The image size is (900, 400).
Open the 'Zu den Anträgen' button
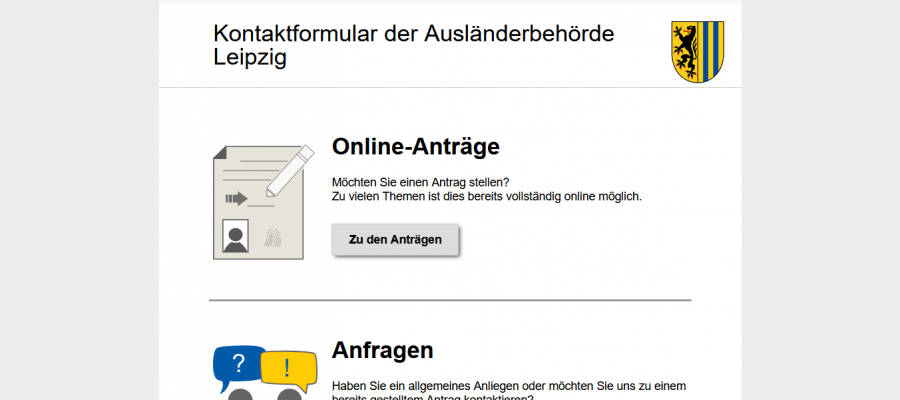point(395,240)
